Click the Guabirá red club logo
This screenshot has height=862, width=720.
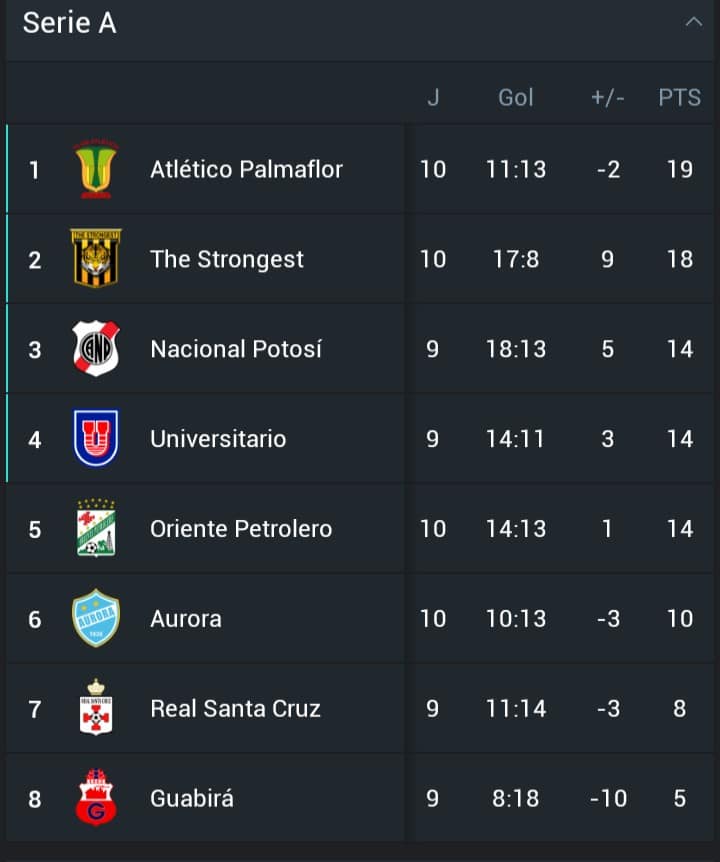(x=96, y=798)
